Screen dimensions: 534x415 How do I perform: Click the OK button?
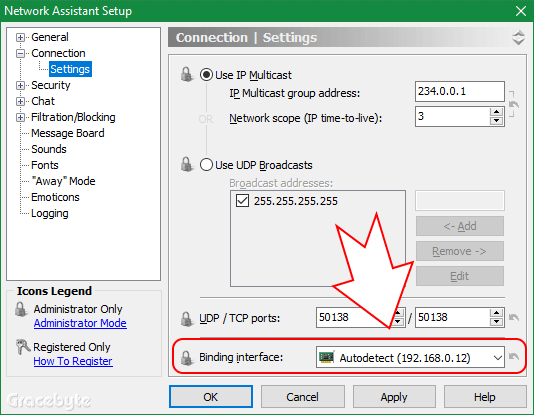pyautogui.click(x=211, y=397)
